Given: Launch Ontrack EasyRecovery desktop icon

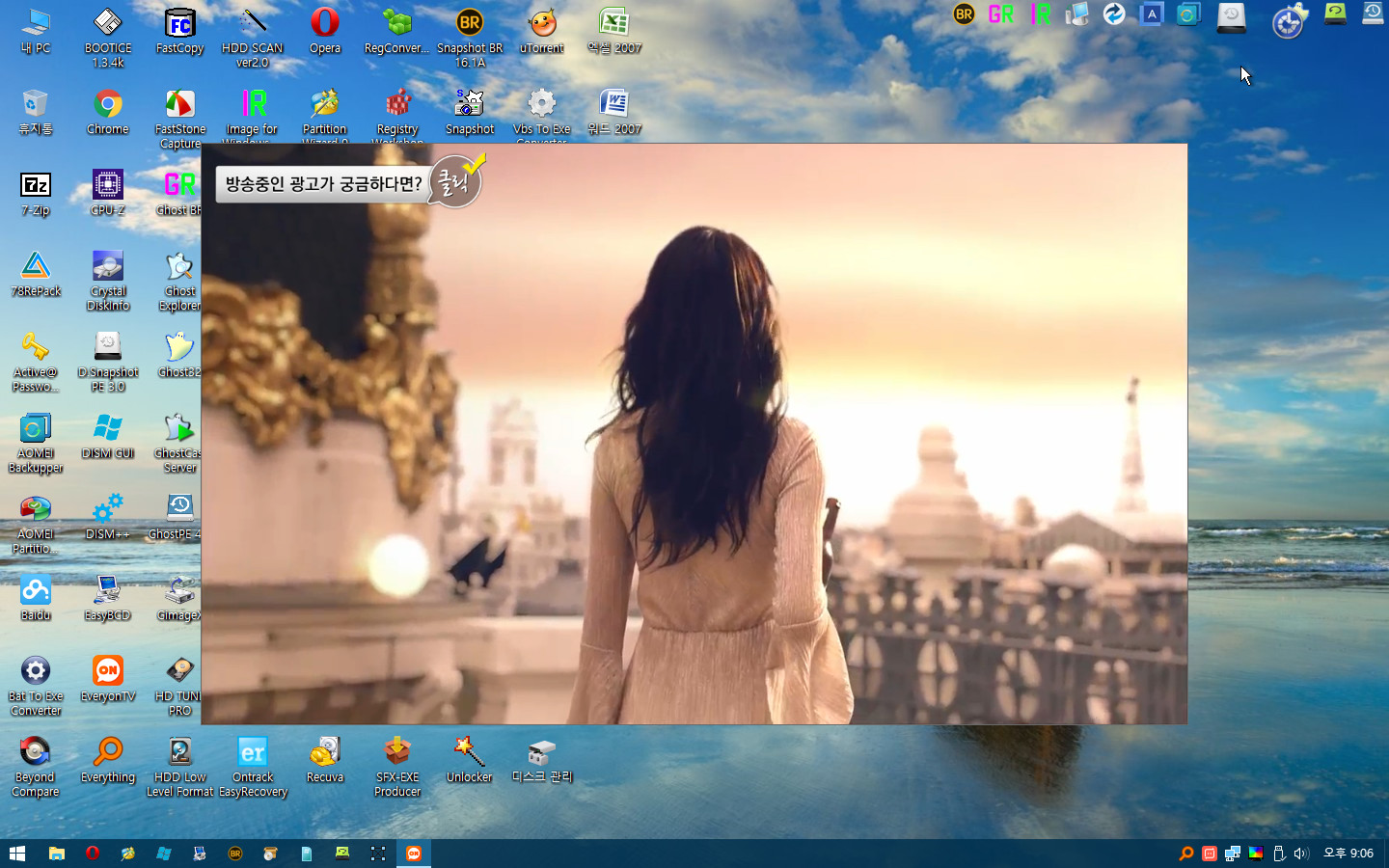Looking at the screenshot, I should 253,766.
